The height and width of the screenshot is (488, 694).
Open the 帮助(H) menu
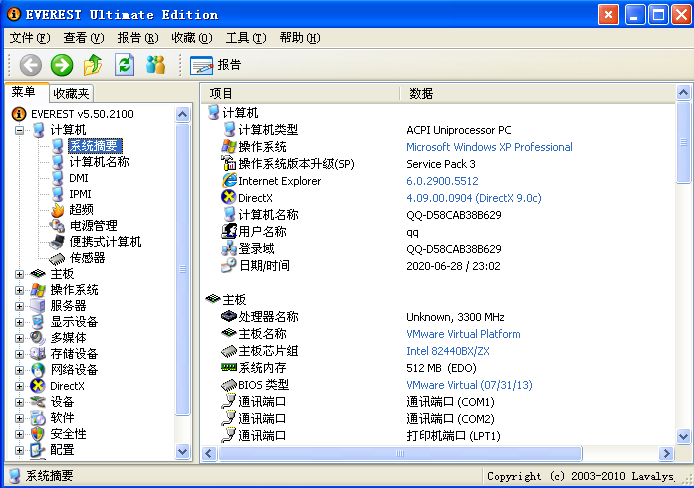[x=300, y=38]
